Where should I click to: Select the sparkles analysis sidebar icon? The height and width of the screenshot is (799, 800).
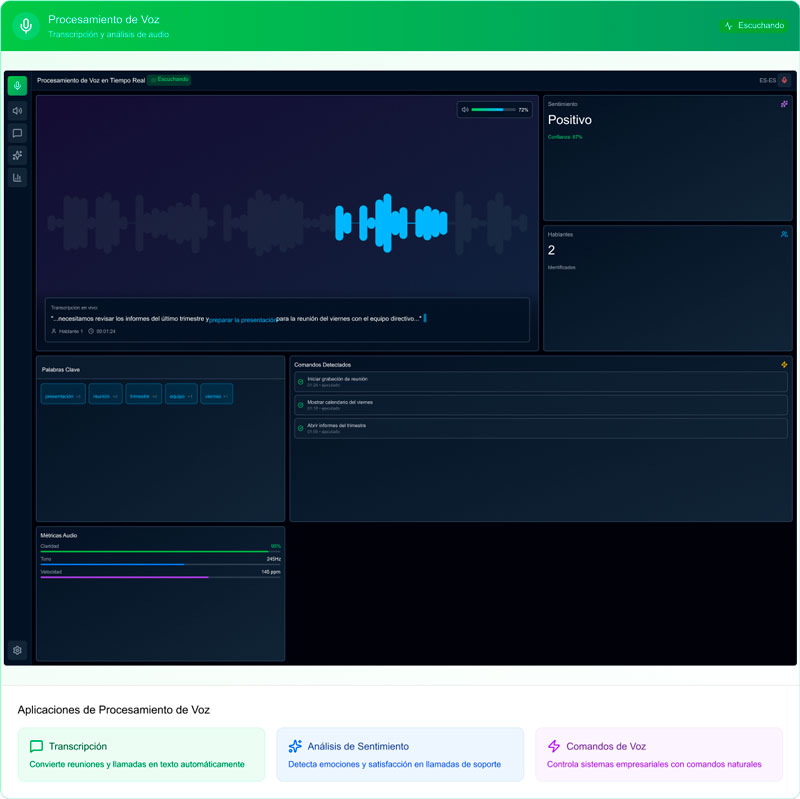click(17, 155)
